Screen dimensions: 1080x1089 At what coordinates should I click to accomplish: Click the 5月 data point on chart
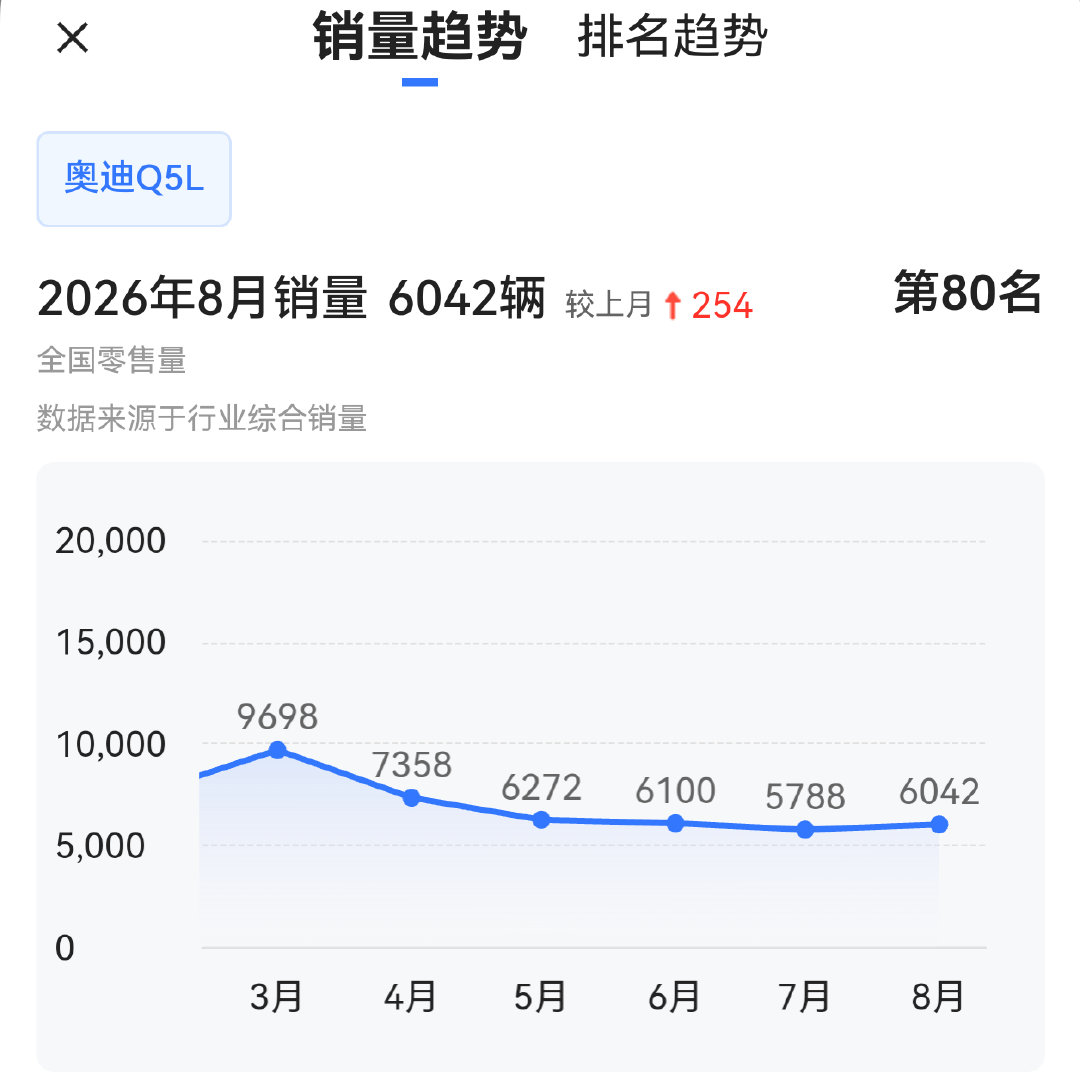click(541, 820)
